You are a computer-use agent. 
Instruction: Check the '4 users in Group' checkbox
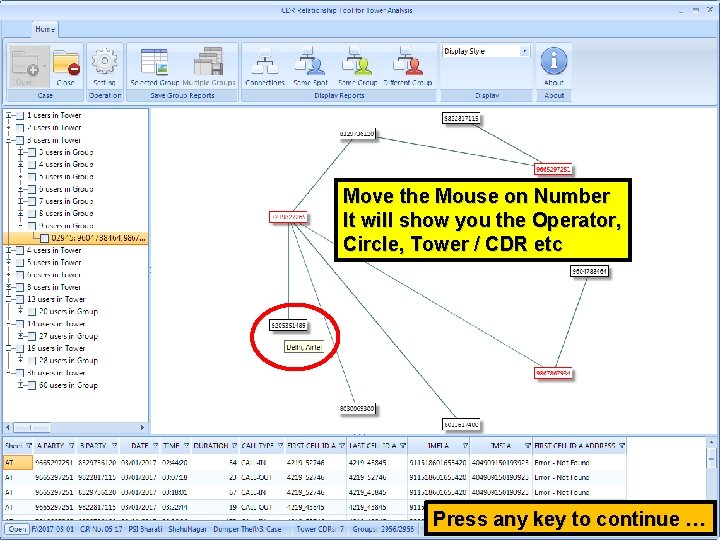point(32,164)
